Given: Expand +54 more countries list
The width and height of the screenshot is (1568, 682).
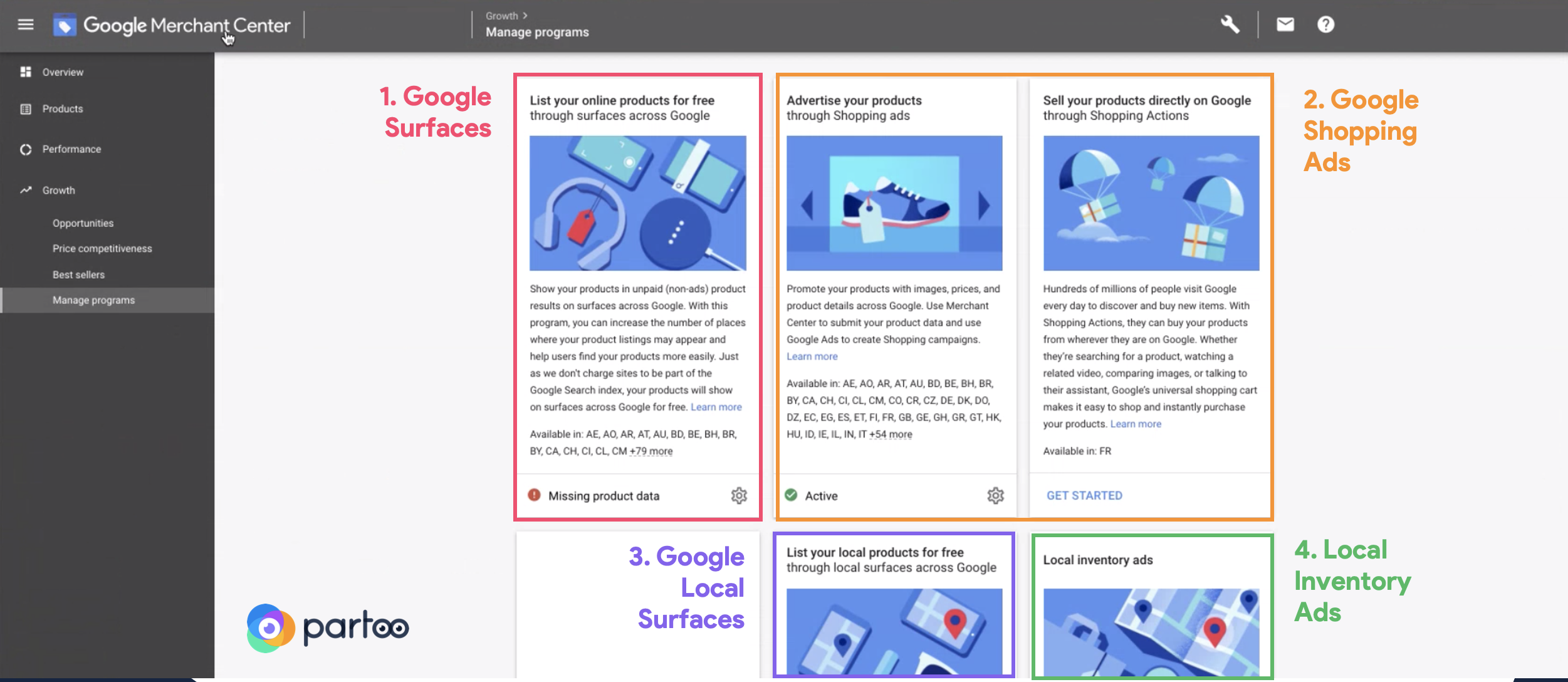Looking at the screenshot, I should [x=891, y=434].
